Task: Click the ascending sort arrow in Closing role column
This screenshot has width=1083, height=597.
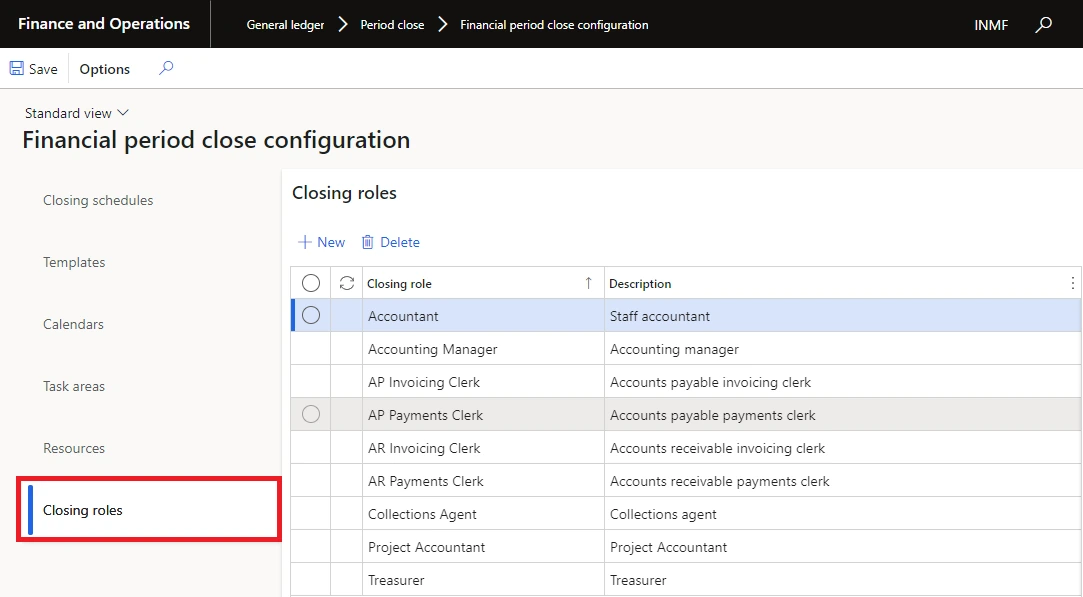Action: [x=588, y=283]
